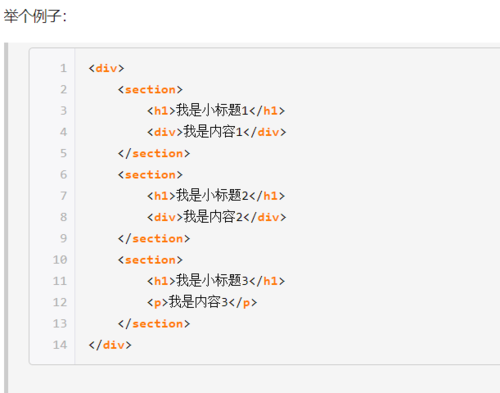Image resolution: width=500 pixels, height=393 pixels.
Task: Click line number 10 in the gutter
Action: (x=60, y=260)
